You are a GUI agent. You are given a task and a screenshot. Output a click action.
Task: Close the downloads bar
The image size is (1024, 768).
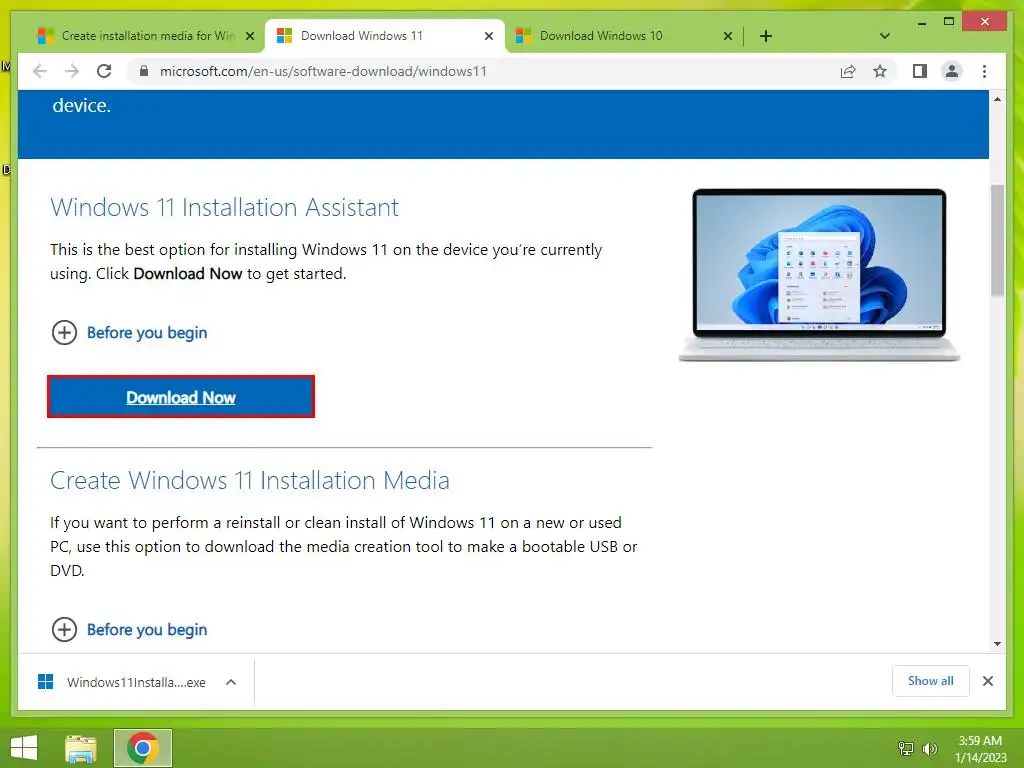click(987, 681)
